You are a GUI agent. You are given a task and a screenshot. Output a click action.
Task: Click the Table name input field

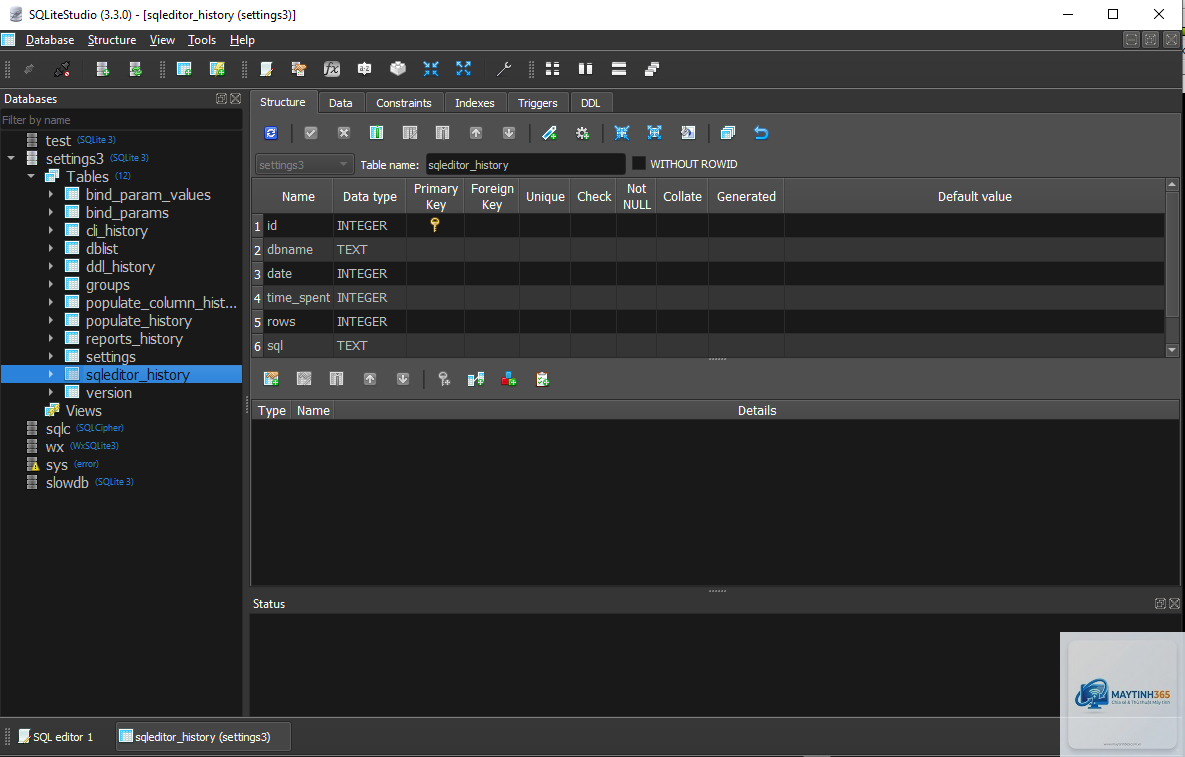point(525,165)
